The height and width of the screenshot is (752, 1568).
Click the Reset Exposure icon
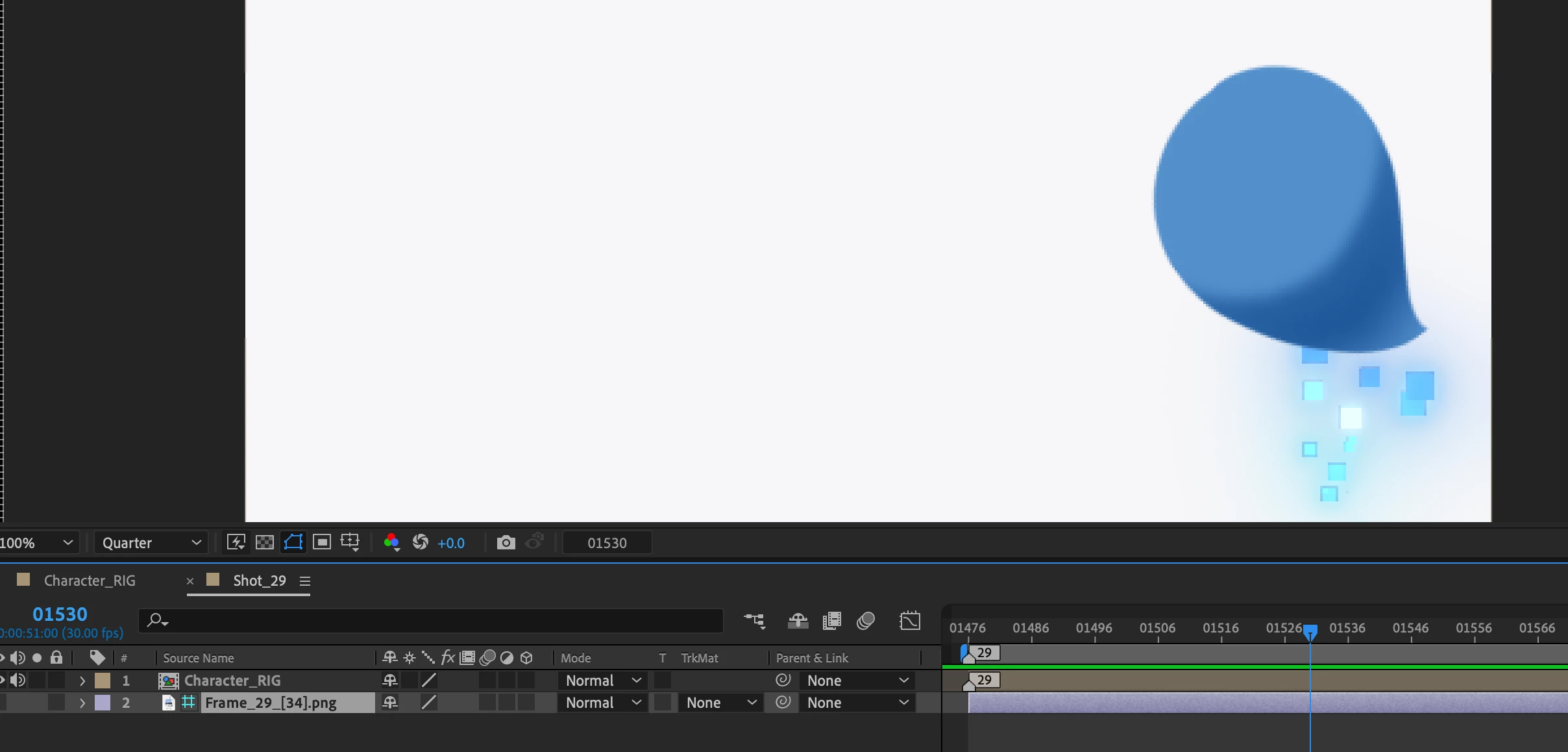click(x=421, y=542)
